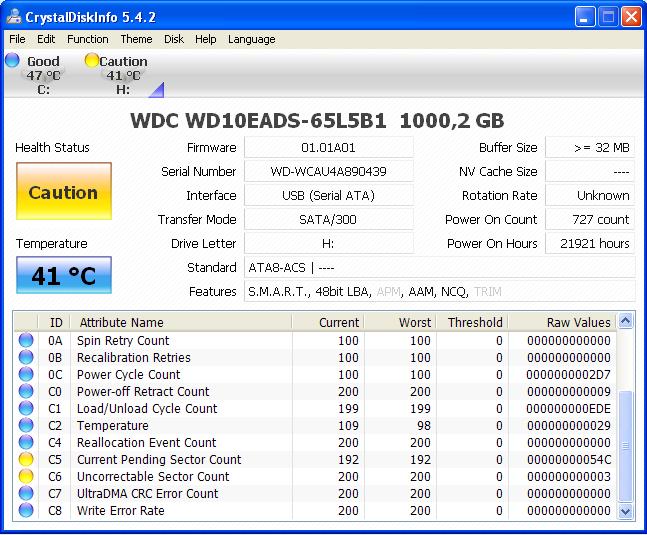Click the Raw Values column header

coord(578,323)
